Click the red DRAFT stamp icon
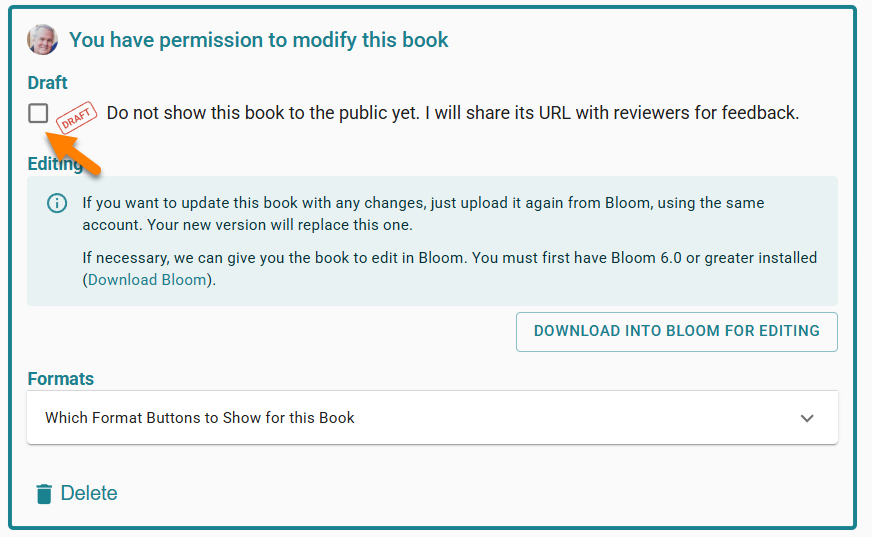872x537 pixels. [x=77, y=117]
